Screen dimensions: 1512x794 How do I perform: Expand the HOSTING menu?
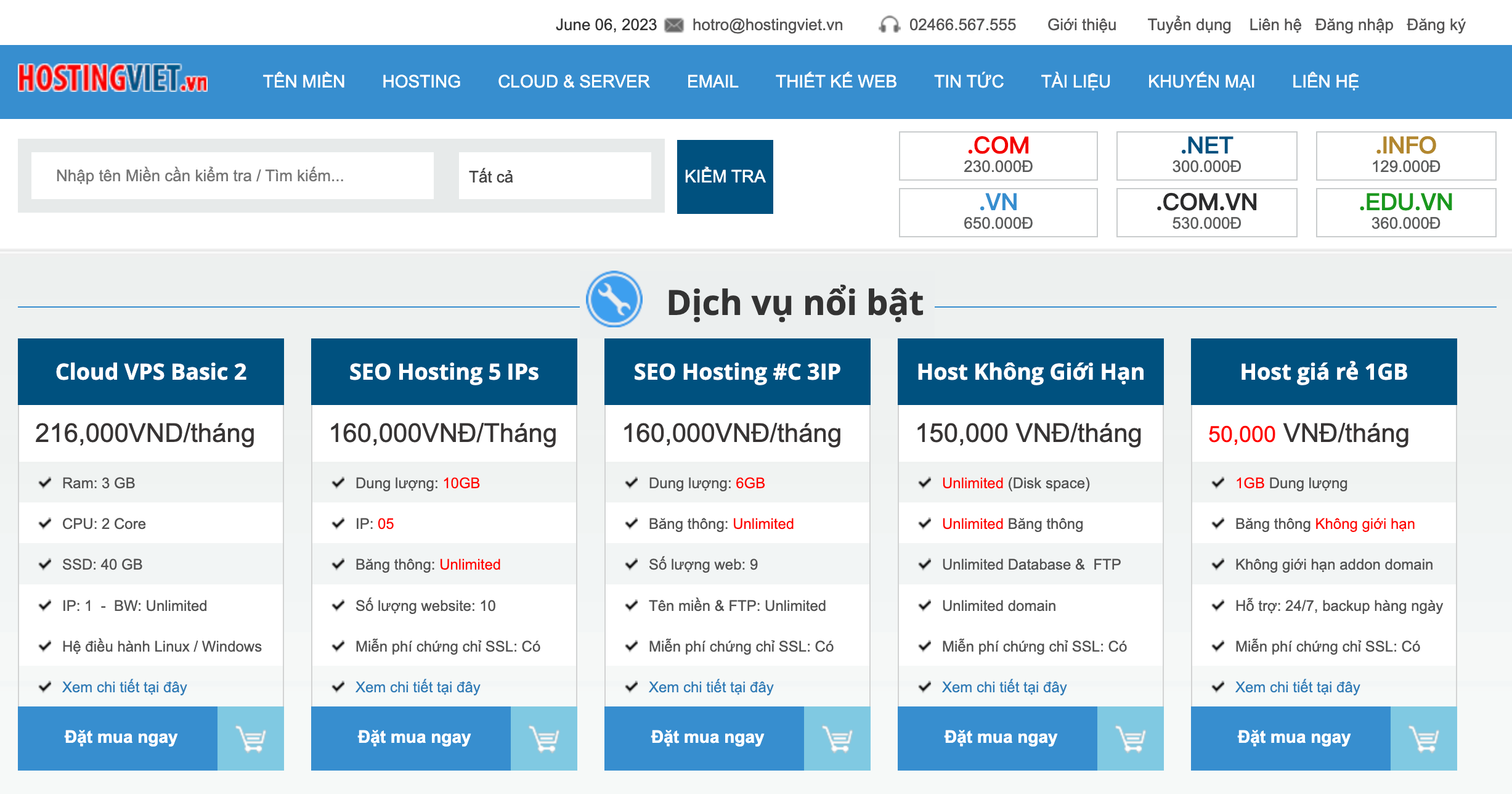point(421,81)
